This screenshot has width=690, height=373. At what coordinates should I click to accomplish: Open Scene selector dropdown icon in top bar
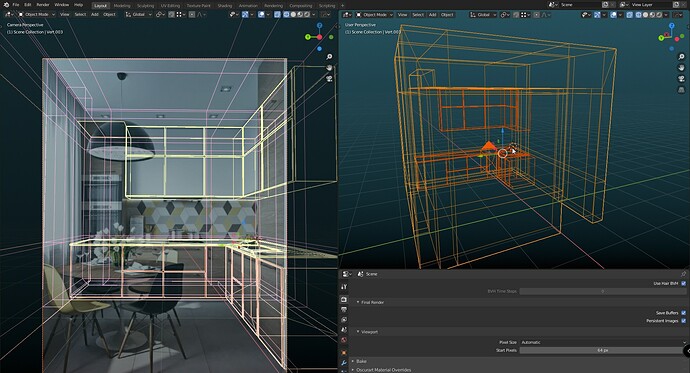tap(554, 4)
